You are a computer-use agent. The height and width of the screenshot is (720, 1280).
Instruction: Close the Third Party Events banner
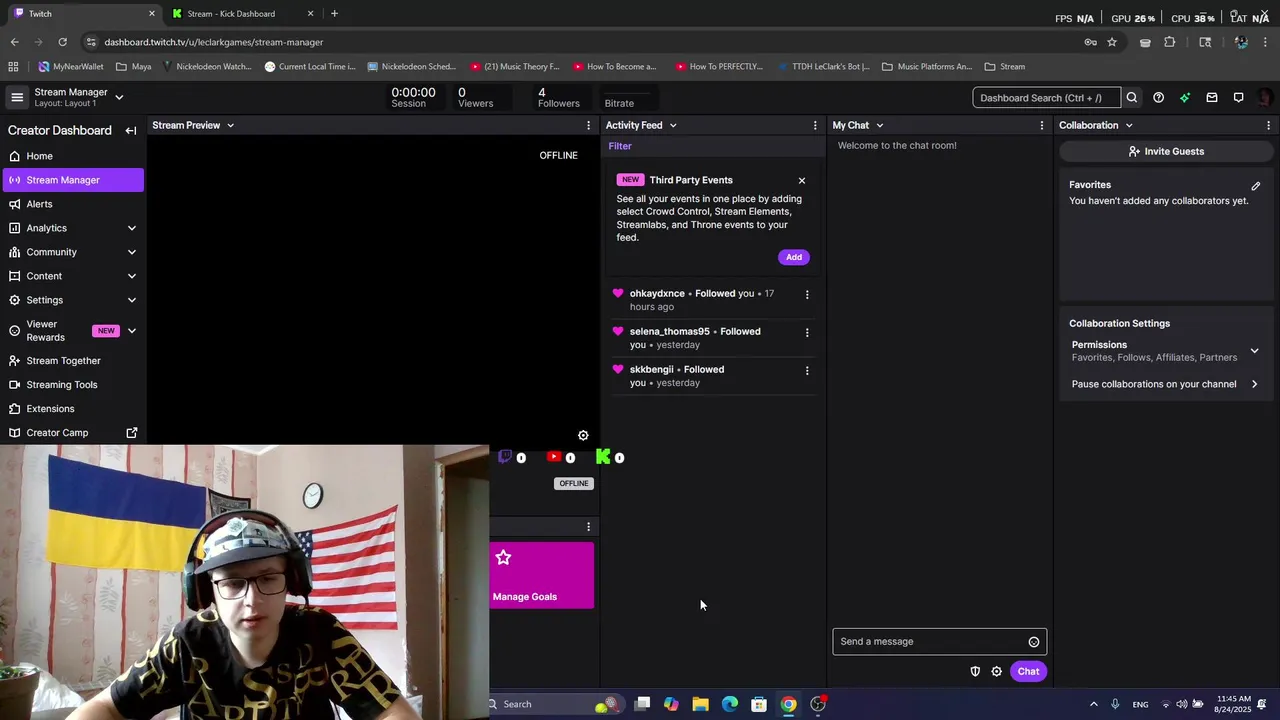click(x=802, y=180)
